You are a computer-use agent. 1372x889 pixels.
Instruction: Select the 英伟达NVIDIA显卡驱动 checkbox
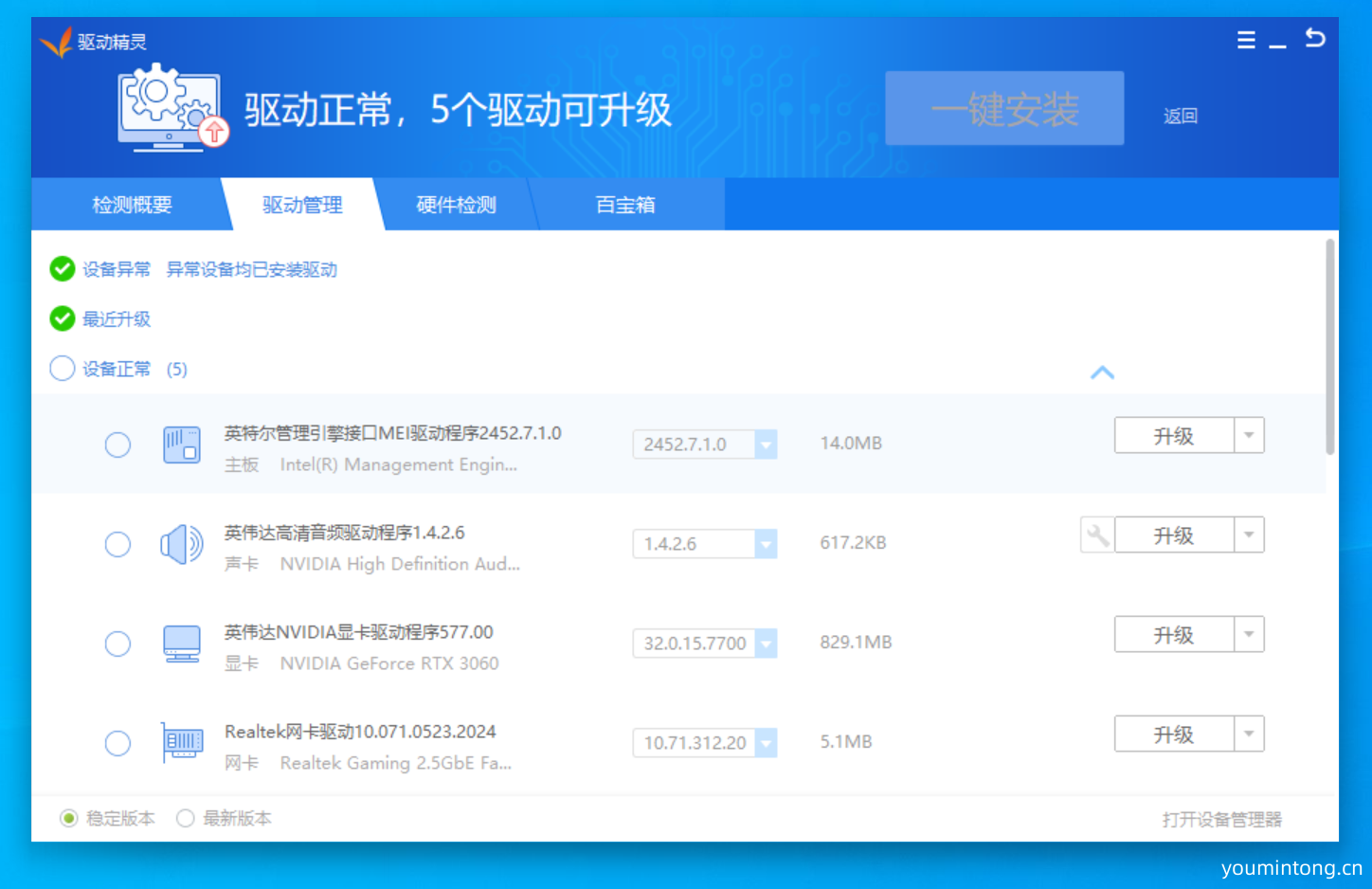point(117,644)
